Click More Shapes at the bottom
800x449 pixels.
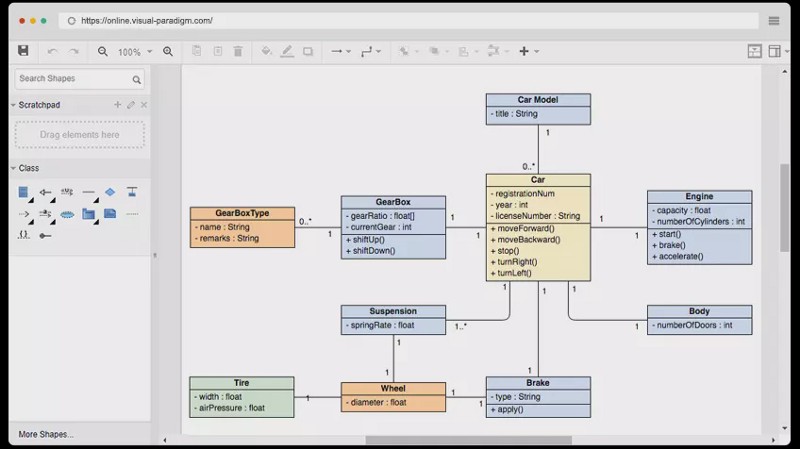coord(46,434)
